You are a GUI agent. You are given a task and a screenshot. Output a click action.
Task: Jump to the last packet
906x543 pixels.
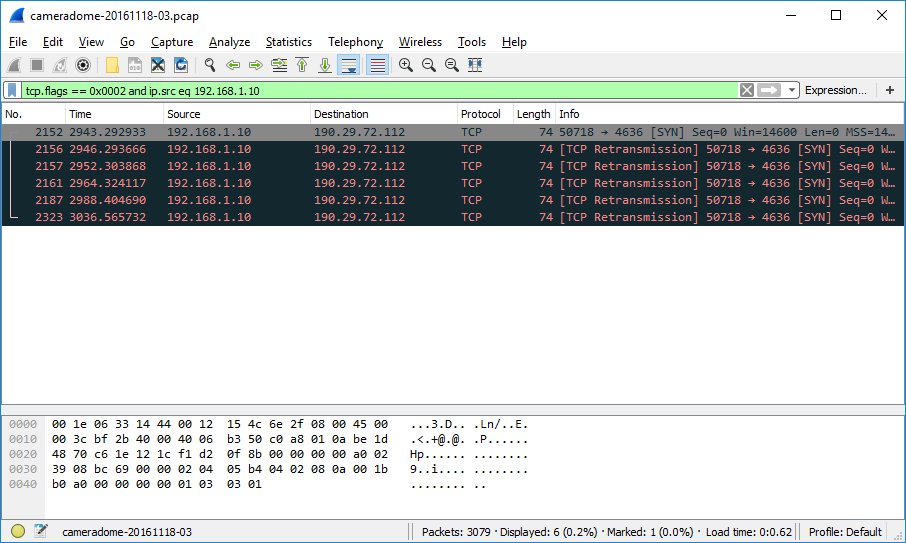coord(325,65)
